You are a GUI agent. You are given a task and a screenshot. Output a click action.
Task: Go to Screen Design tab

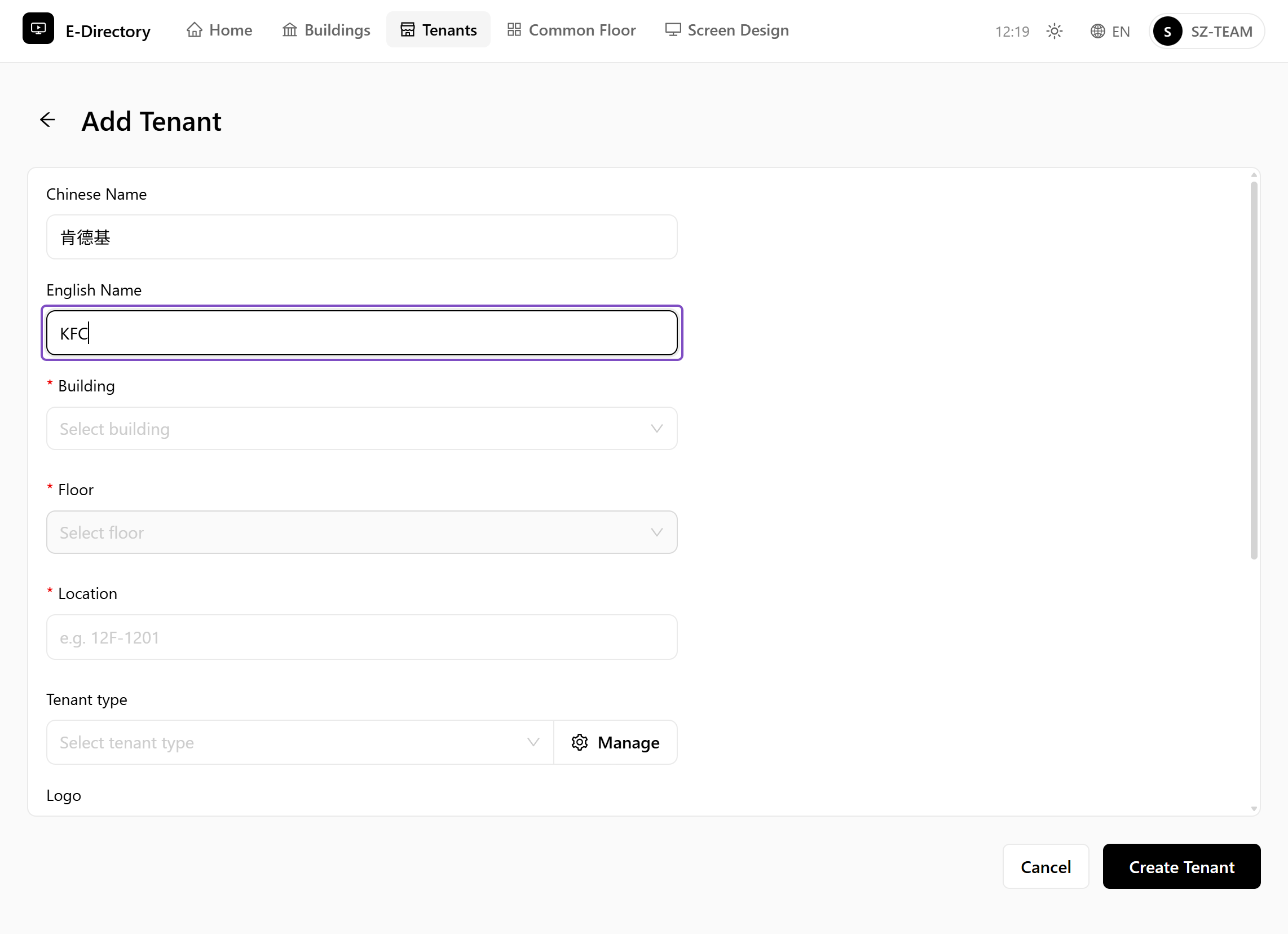click(727, 29)
